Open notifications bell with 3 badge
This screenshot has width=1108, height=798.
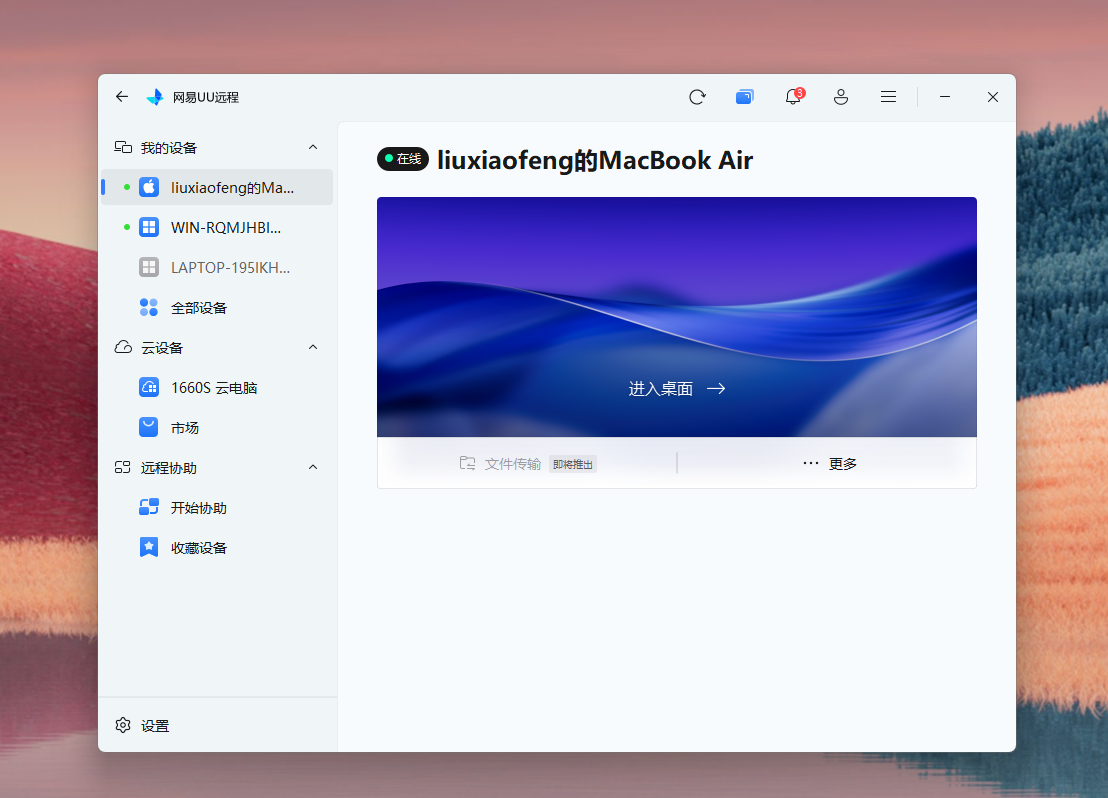[794, 96]
